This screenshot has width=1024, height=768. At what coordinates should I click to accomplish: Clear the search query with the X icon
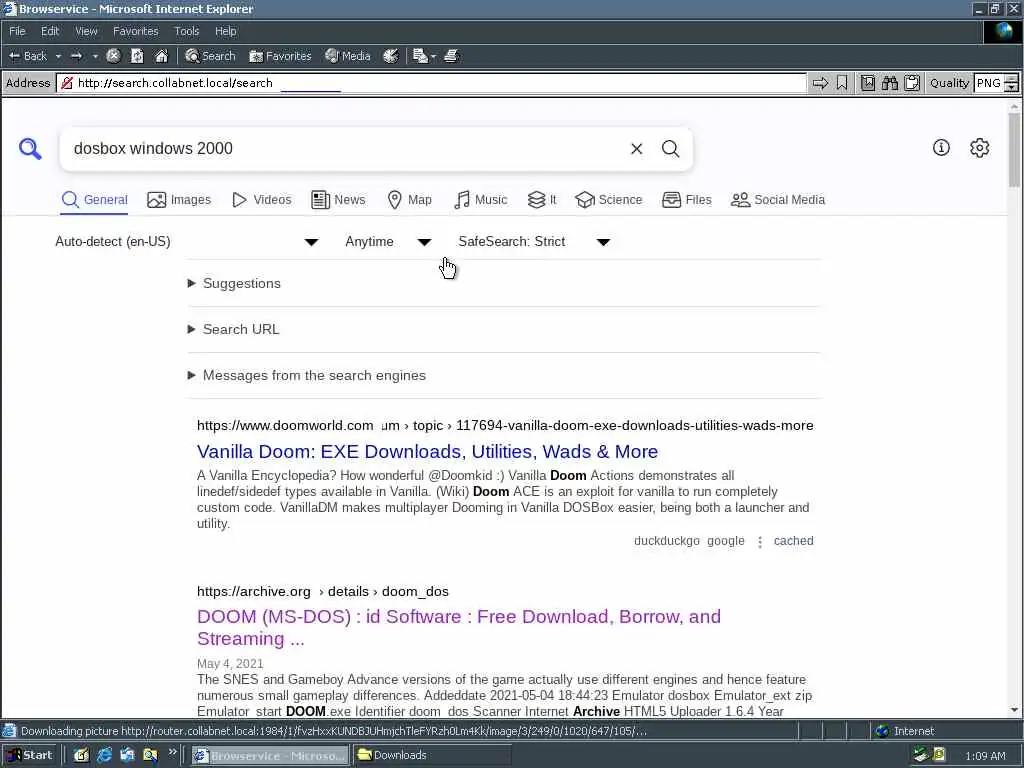coord(637,149)
